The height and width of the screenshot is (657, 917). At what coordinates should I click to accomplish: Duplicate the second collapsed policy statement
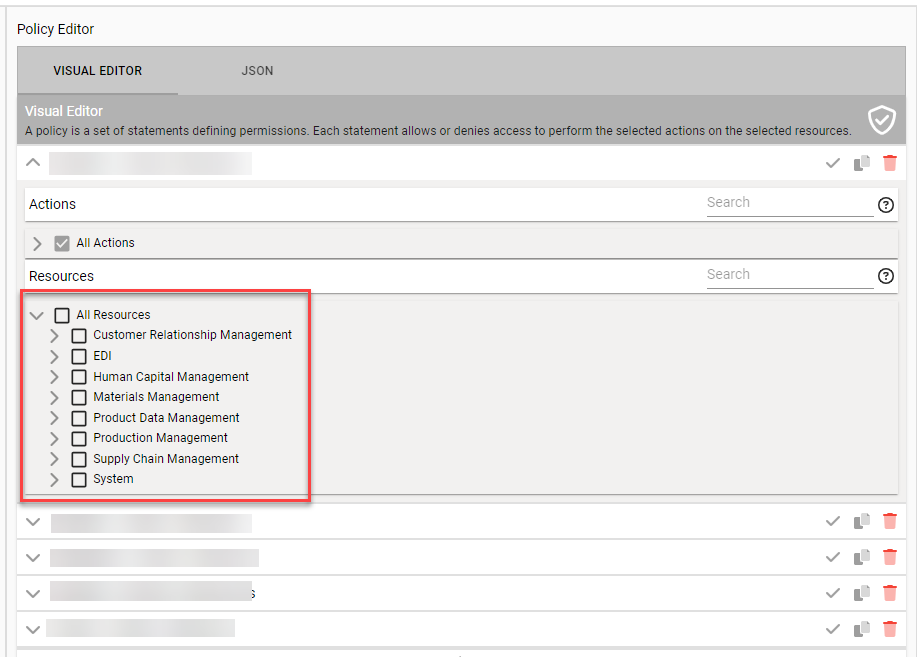[x=861, y=557]
